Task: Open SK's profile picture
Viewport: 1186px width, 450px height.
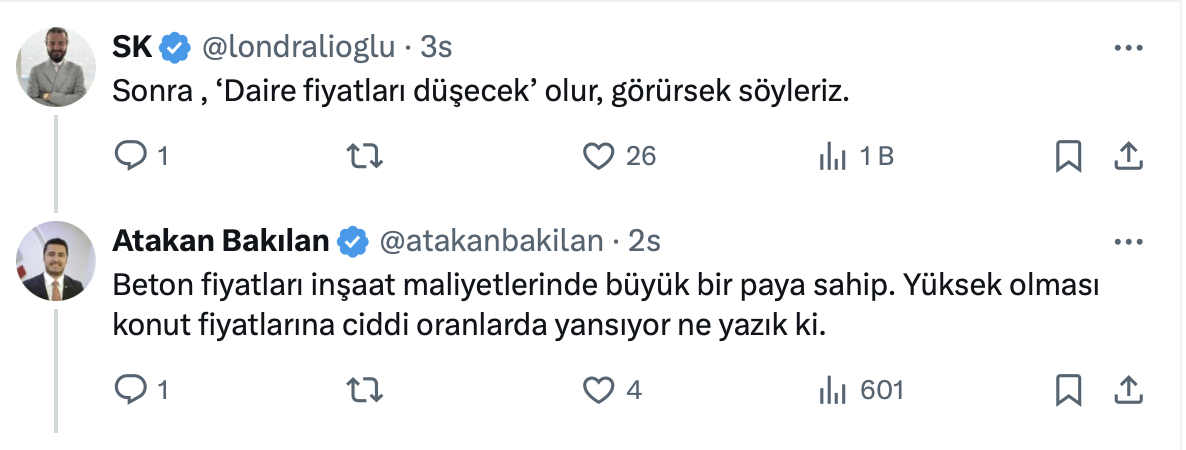Action: click(55, 66)
